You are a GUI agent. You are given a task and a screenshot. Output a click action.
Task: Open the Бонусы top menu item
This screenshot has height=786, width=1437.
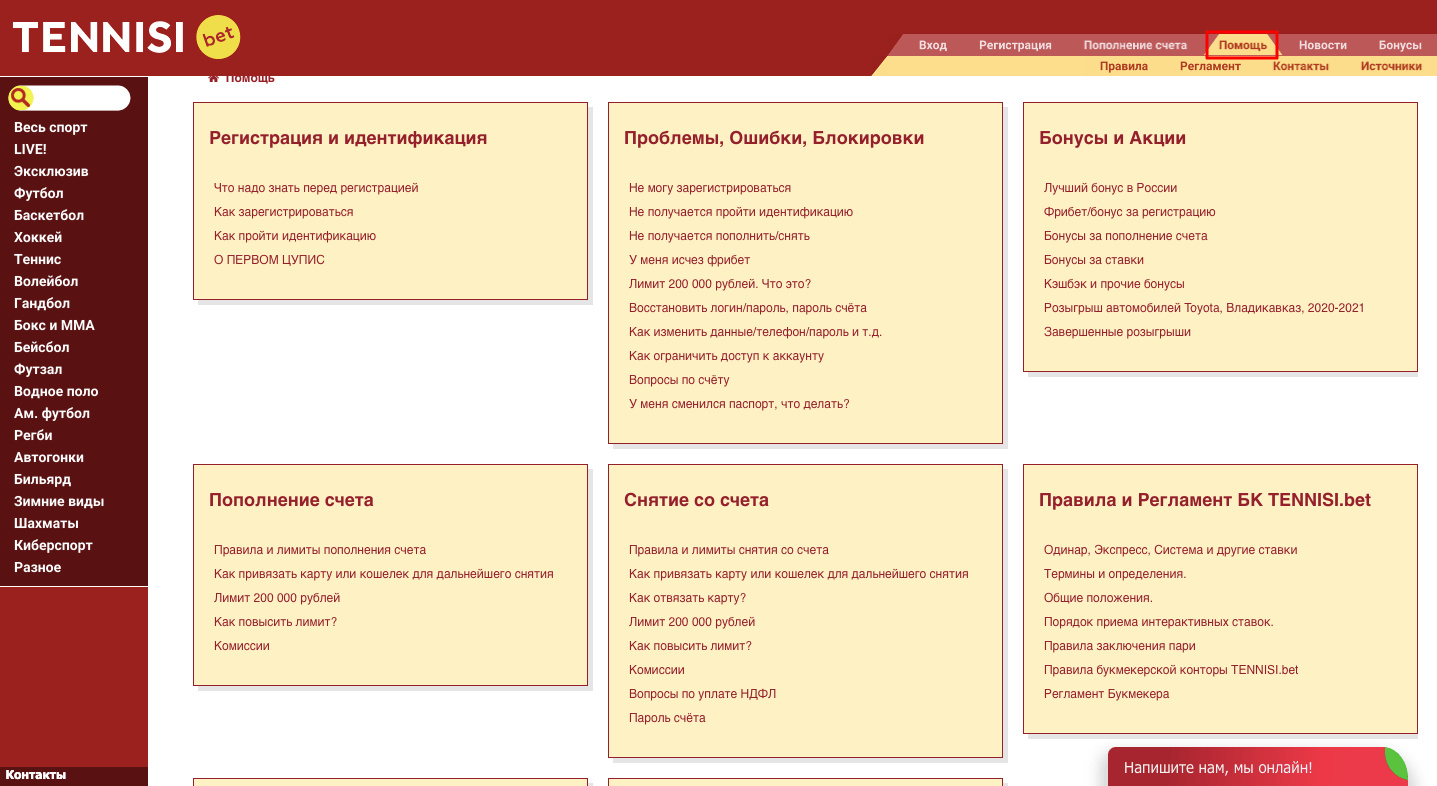point(1400,45)
